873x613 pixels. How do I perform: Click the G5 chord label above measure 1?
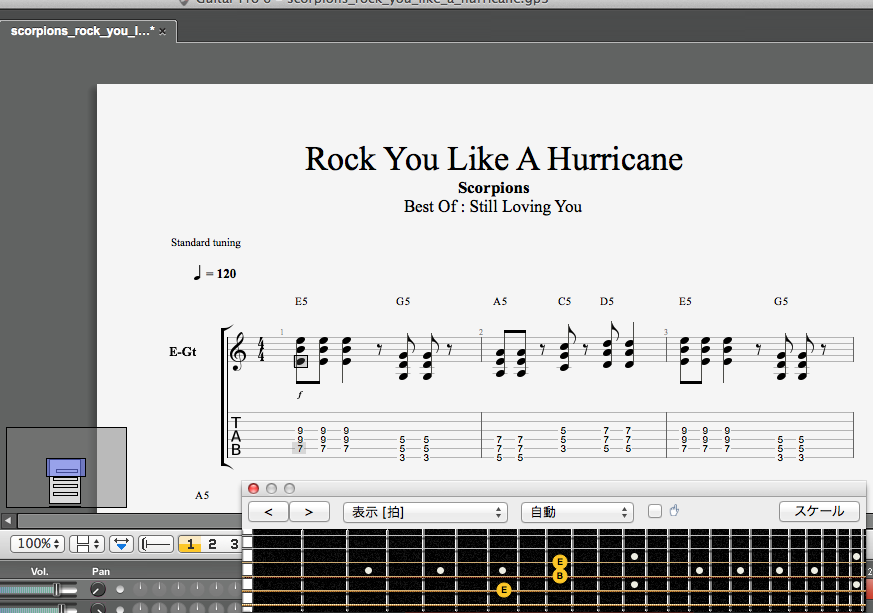403,301
